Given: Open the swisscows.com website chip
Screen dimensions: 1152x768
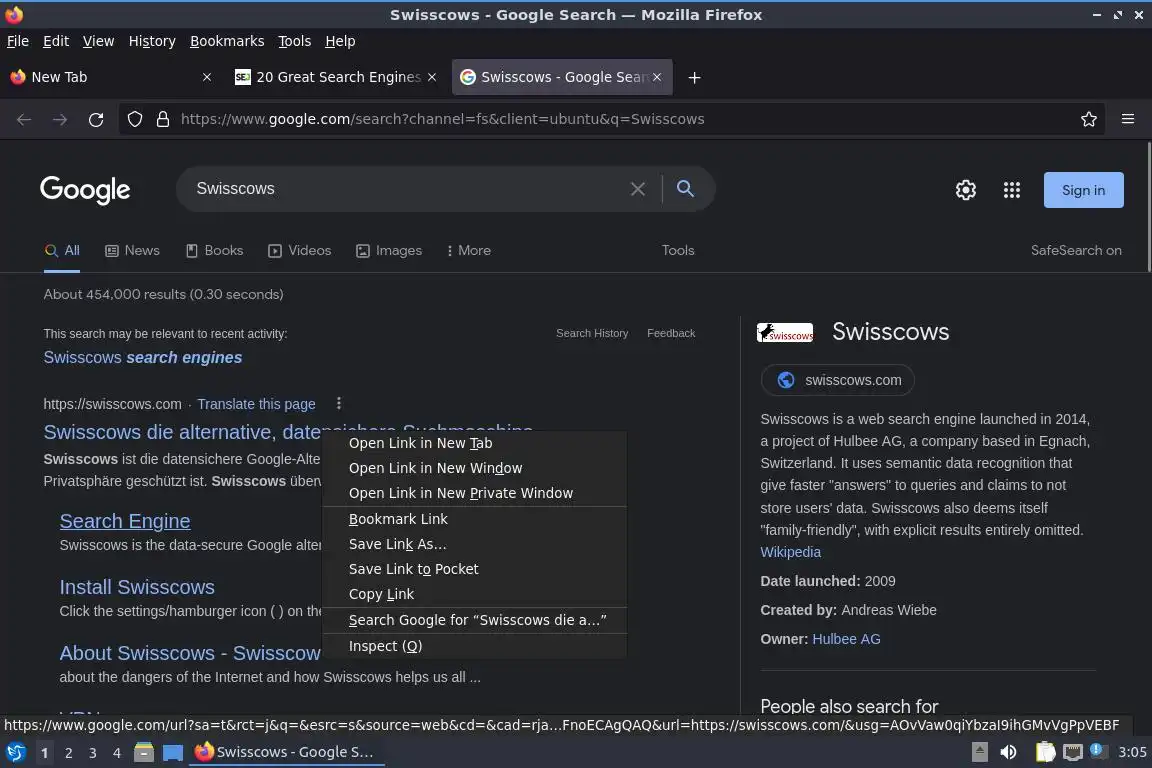Looking at the screenshot, I should click(x=838, y=380).
